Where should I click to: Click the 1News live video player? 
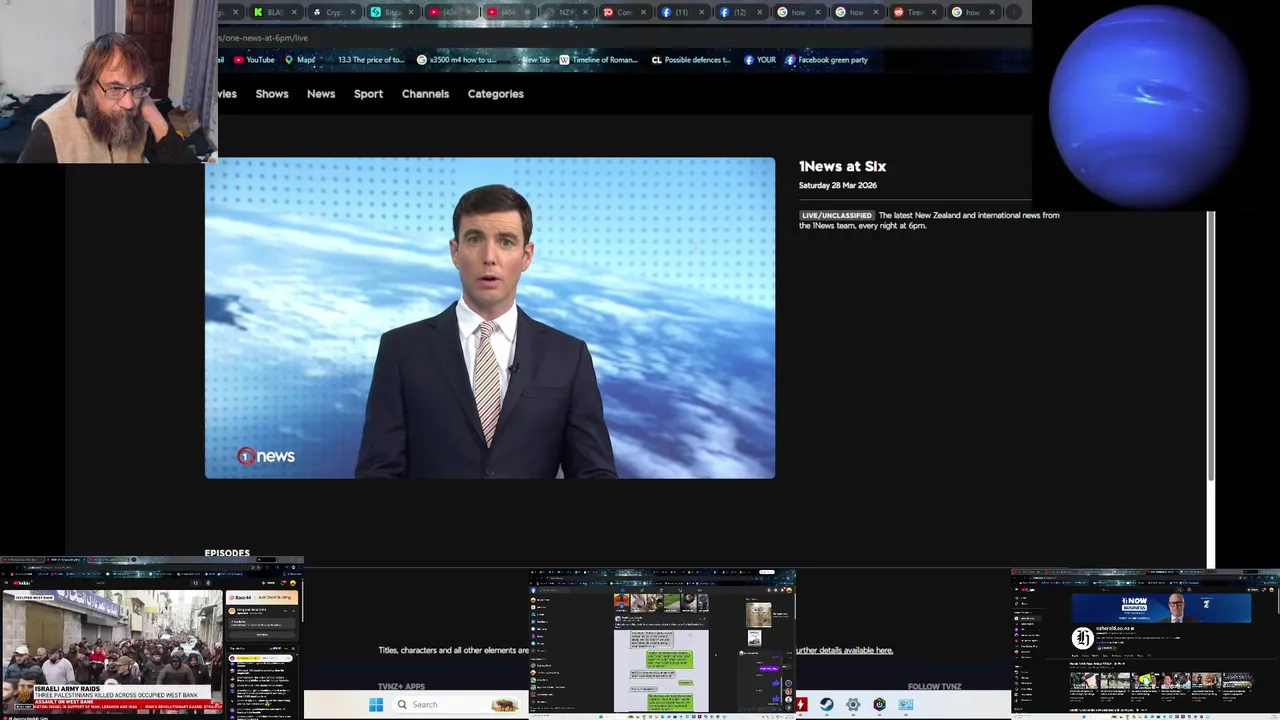490,318
